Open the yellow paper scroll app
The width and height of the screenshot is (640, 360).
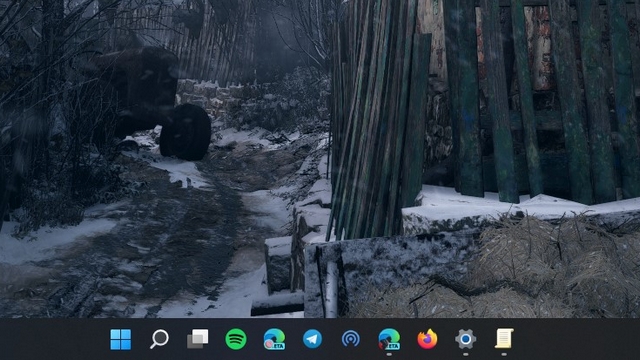pyautogui.click(x=504, y=339)
